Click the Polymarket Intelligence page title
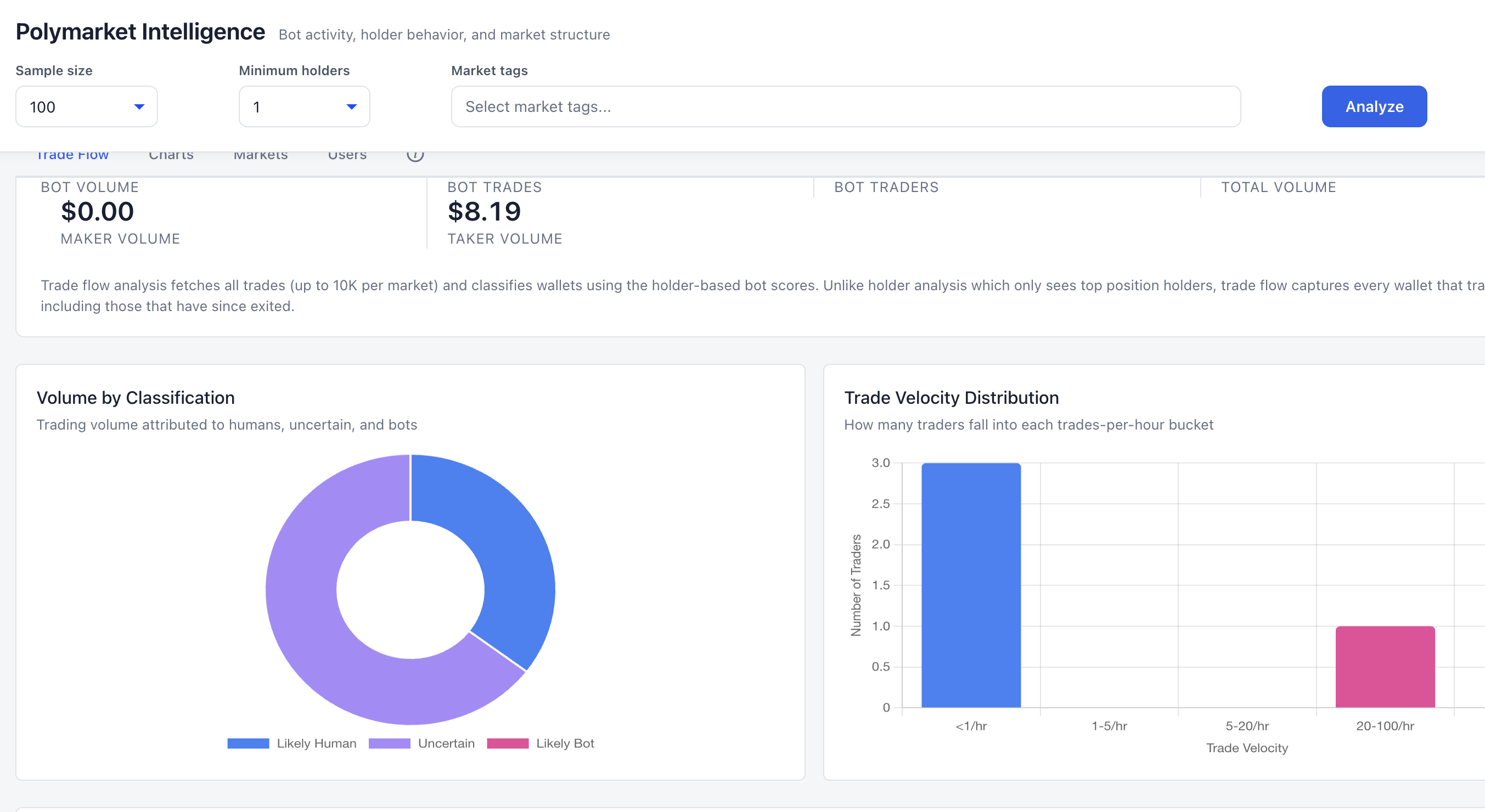This screenshot has height=812, width=1485. (140, 32)
